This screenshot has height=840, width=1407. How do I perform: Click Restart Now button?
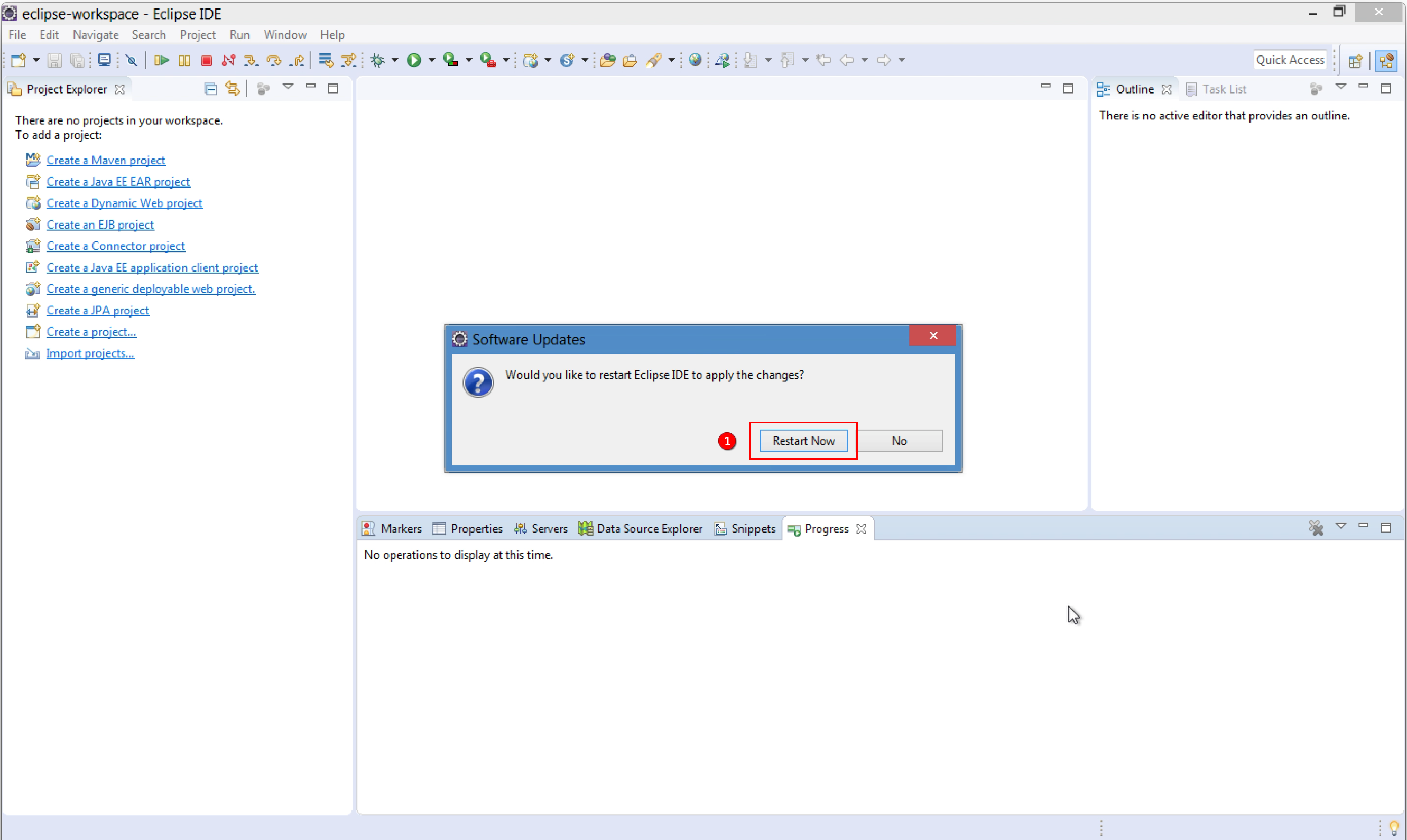803,441
